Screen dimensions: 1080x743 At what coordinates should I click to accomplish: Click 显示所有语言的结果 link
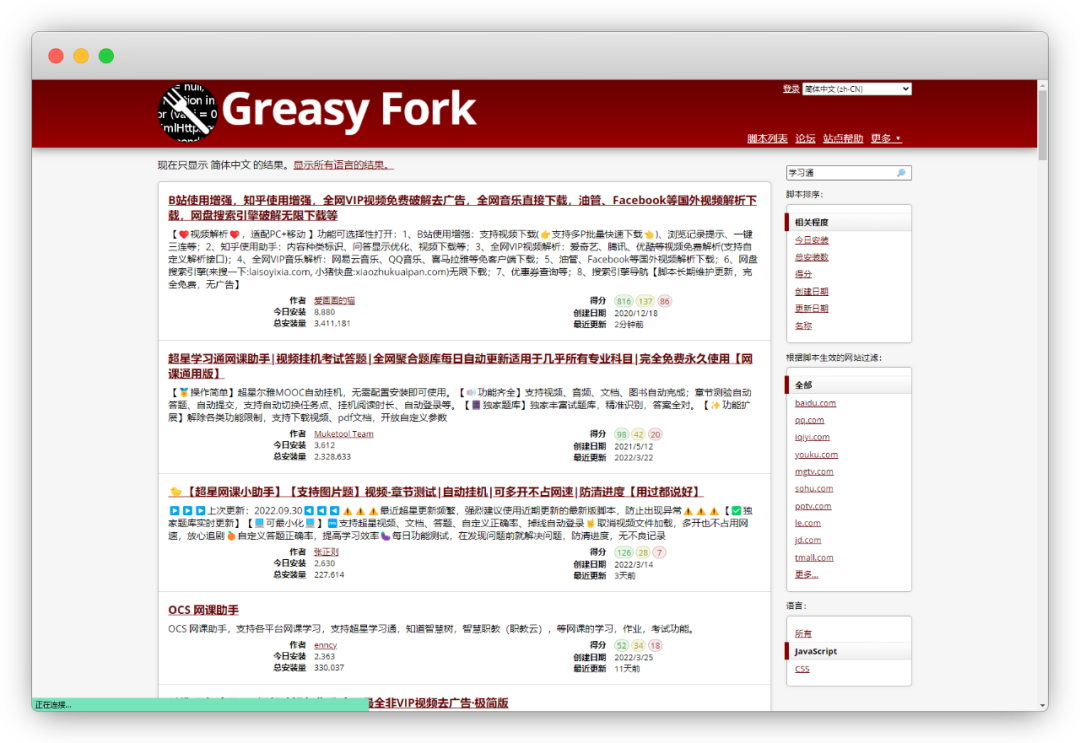tap(343, 165)
